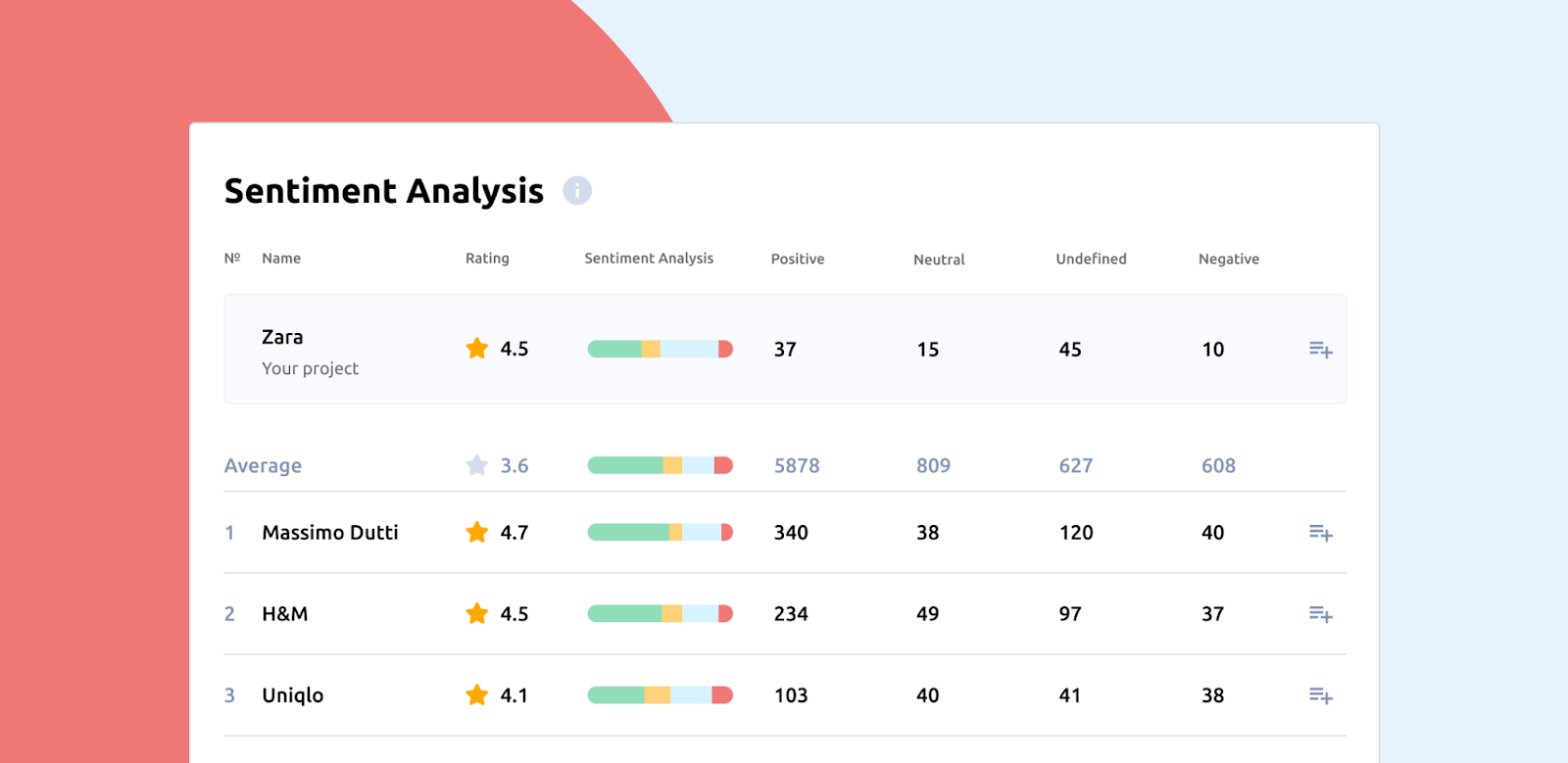1568x763 pixels.
Task: Click the add-to-list icon in H&M row
Action: pos(1321,614)
